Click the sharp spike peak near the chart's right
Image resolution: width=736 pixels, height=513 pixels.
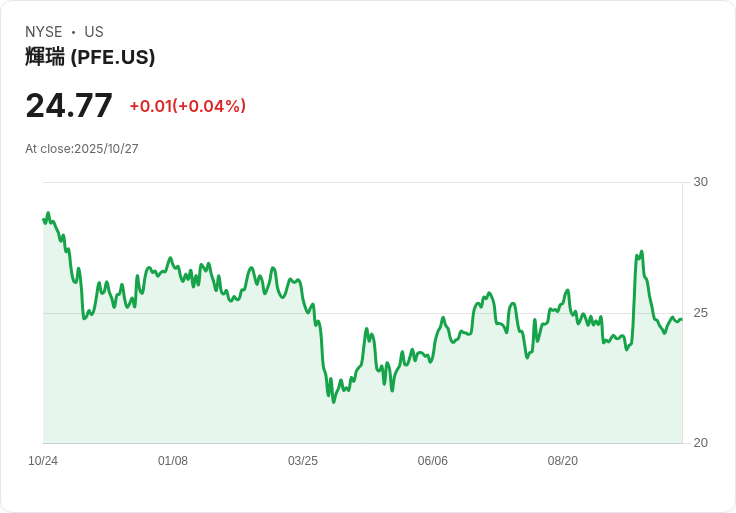tap(641, 252)
